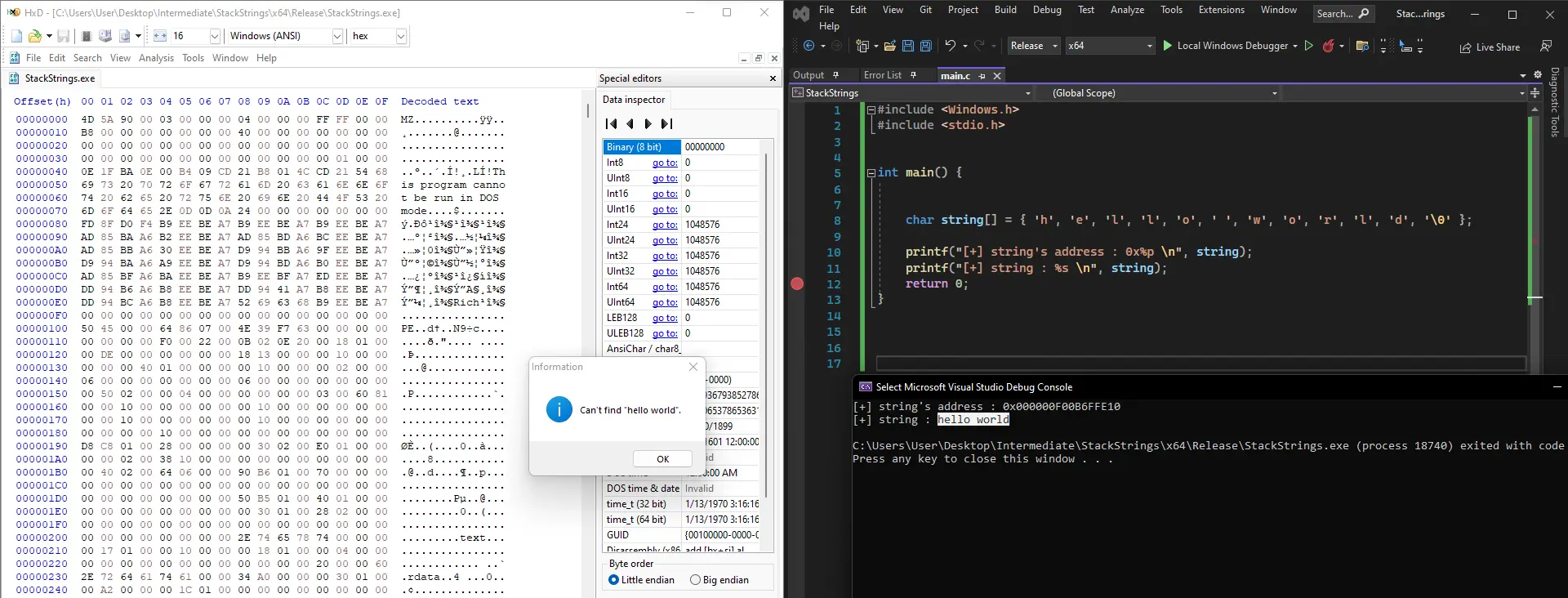Jump to first byte in Data inspector
This screenshot has height=598, width=1568.
(x=611, y=124)
